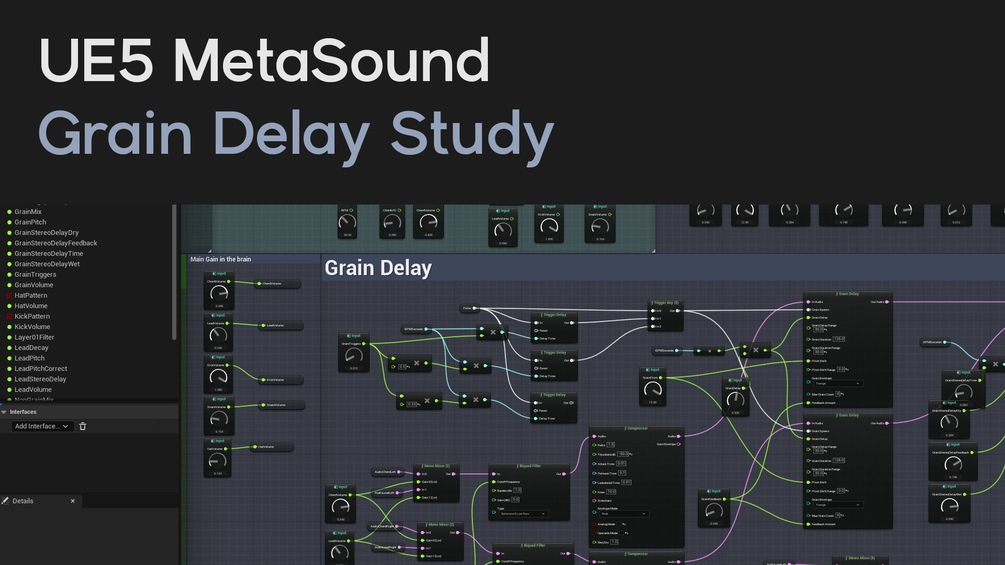Select the upper Grain Delay node header
1005x565 pixels.
click(x=847, y=294)
